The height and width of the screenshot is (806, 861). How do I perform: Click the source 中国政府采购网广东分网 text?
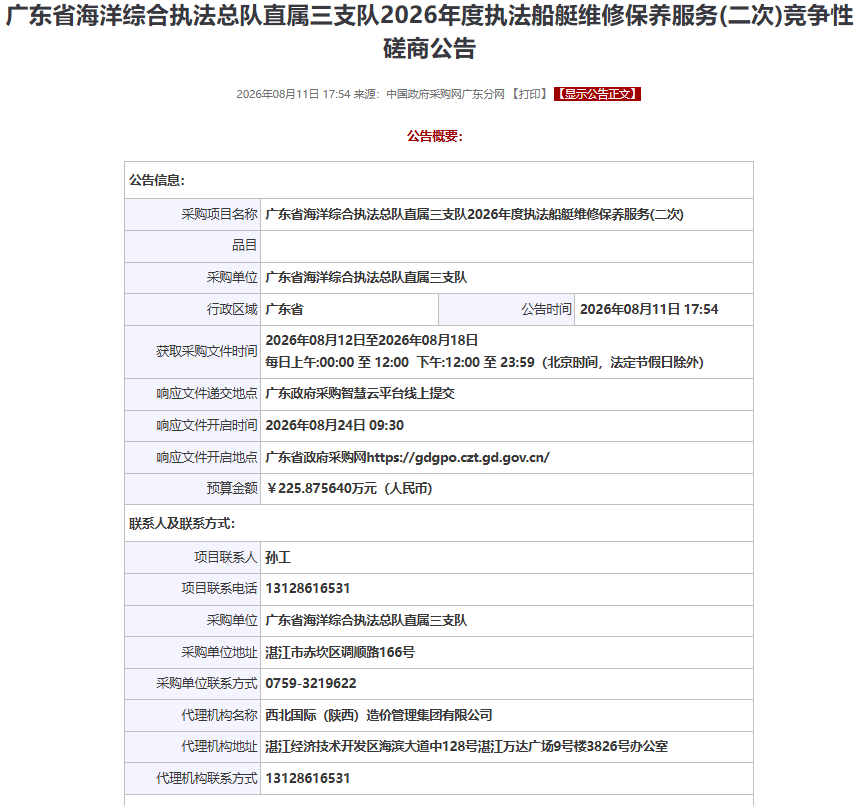pos(445,94)
